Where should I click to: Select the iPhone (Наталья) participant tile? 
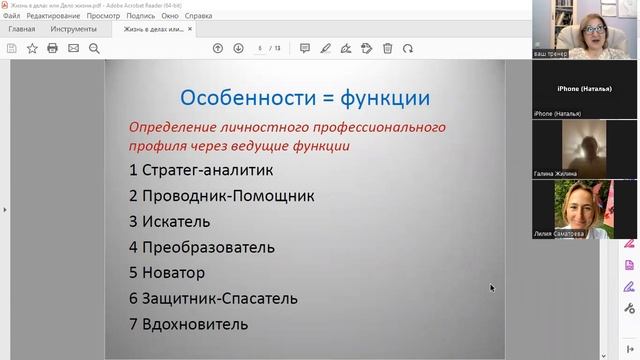(584, 89)
